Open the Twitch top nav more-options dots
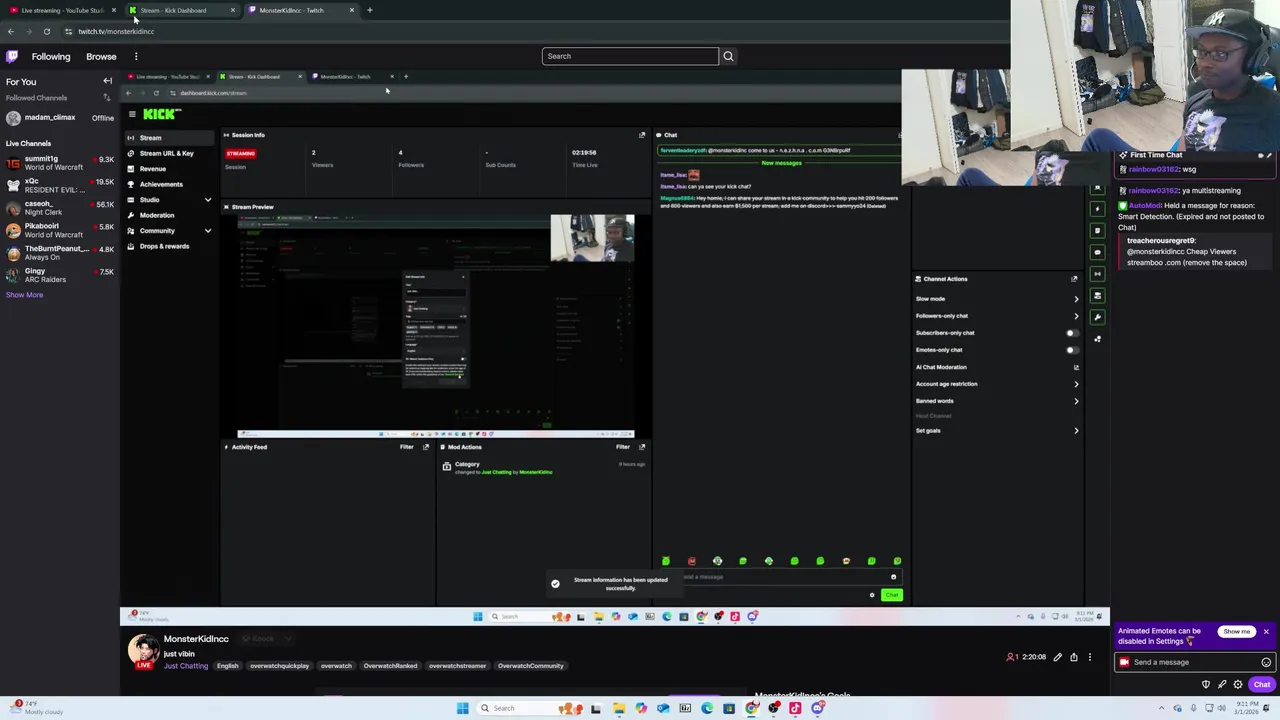The height and width of the screenshot is (720, 1280). click(x=136, y=57)
